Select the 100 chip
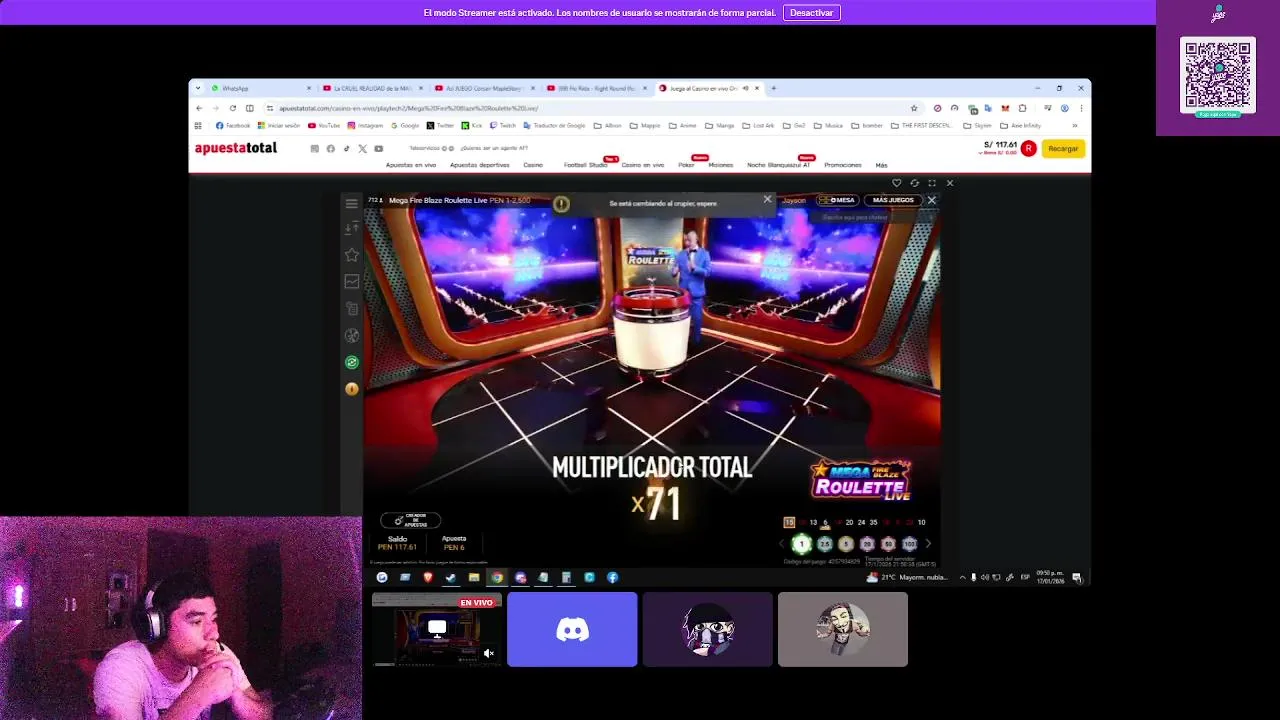This screenshot has height=720, width=1280. (909, 544)
